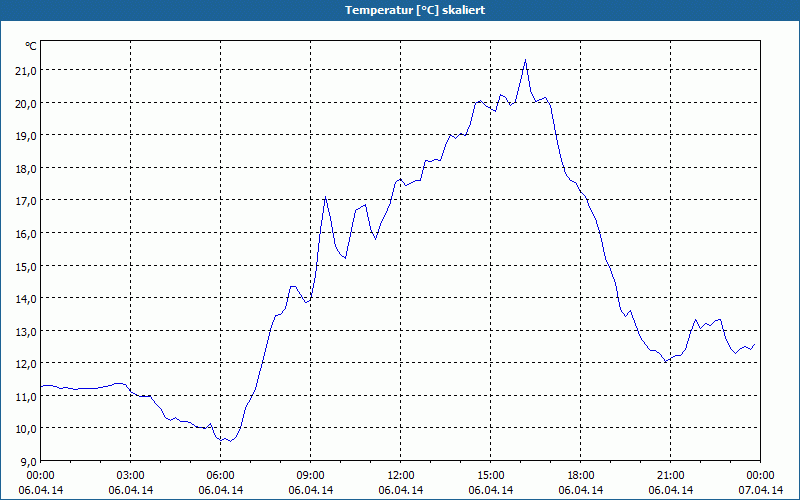
Task: Click the 9,0 label at axis bottom
Action: (x=29, y=461)
